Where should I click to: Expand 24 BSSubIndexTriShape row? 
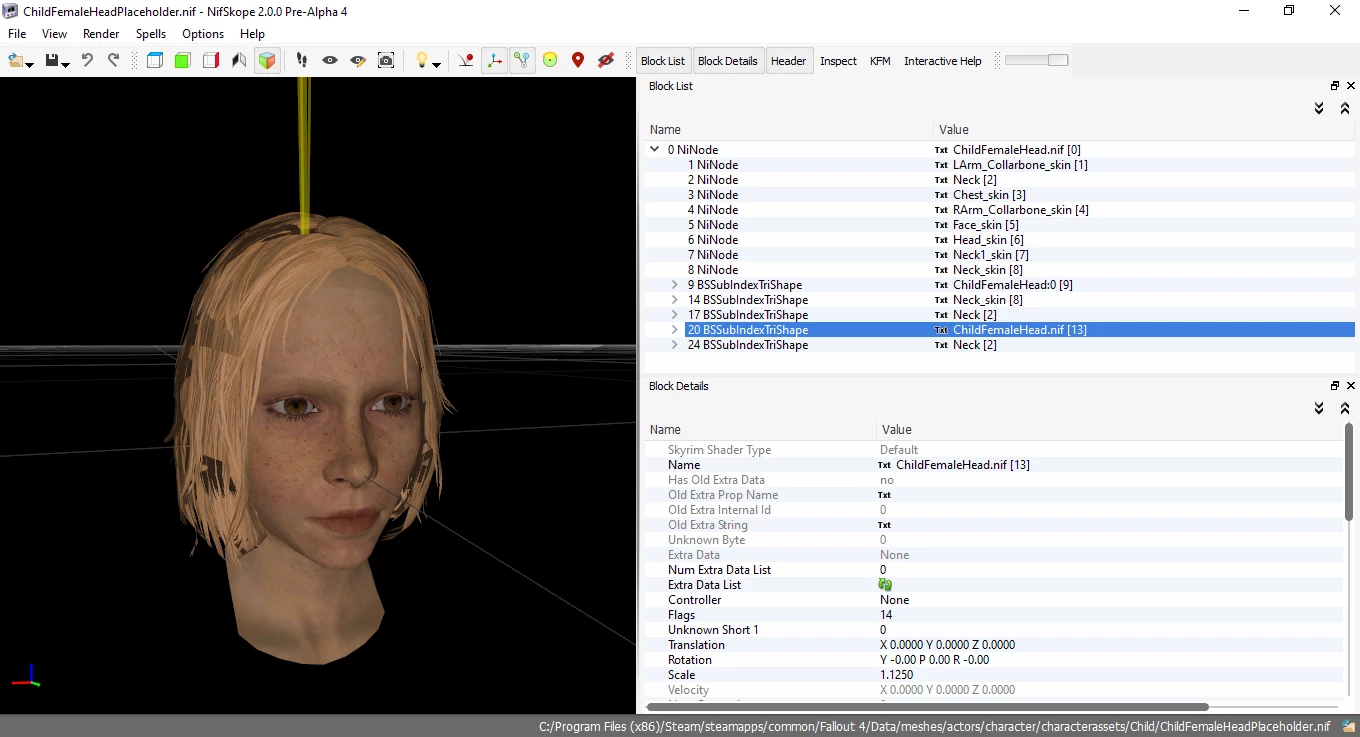[676, 345]
